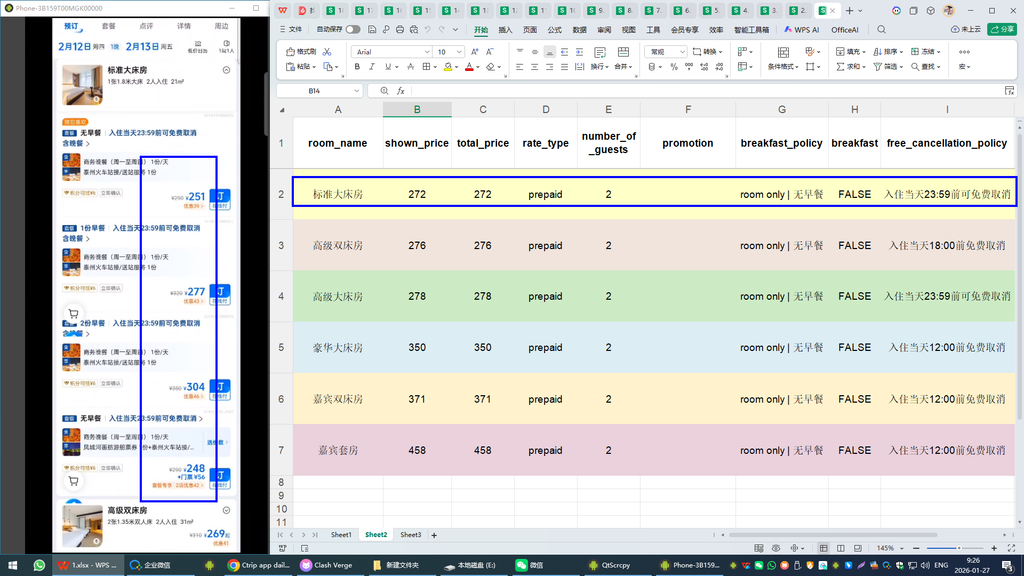Switch to Sheet3 tab
1024x576 pixels.
coord(410,535)
